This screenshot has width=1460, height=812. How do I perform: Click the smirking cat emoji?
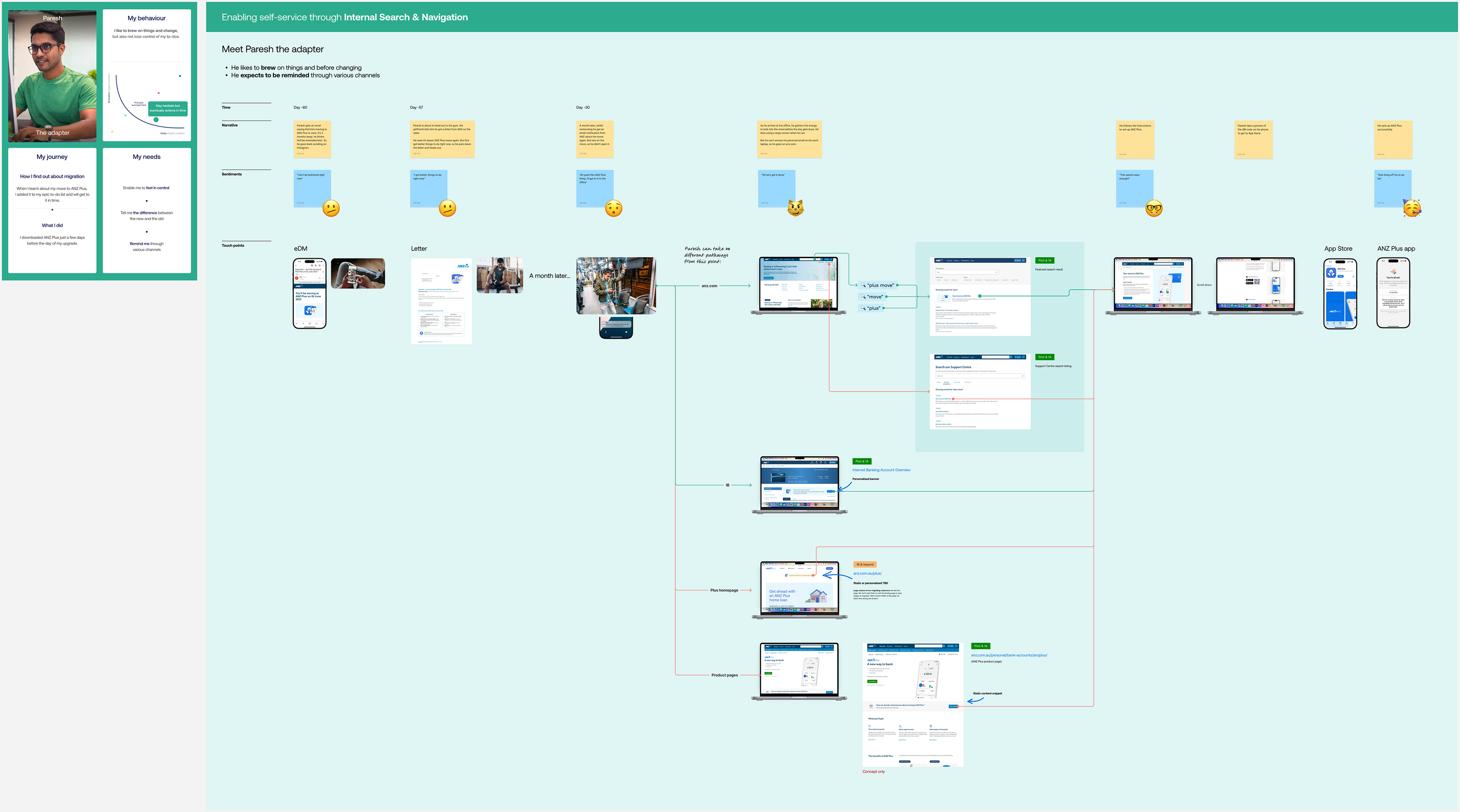click(x=796, y=208)
